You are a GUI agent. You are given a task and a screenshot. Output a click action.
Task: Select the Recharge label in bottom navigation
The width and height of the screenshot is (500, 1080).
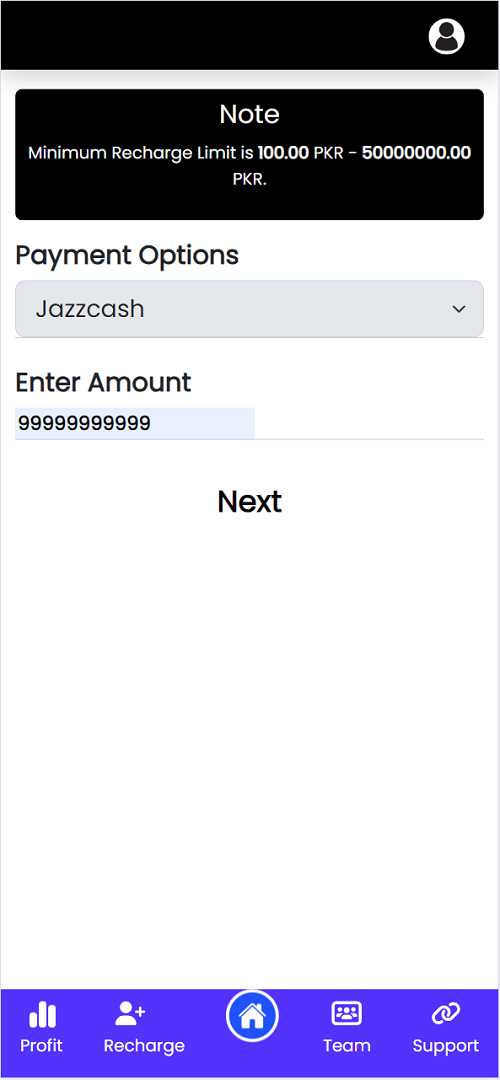(144, 1046)
